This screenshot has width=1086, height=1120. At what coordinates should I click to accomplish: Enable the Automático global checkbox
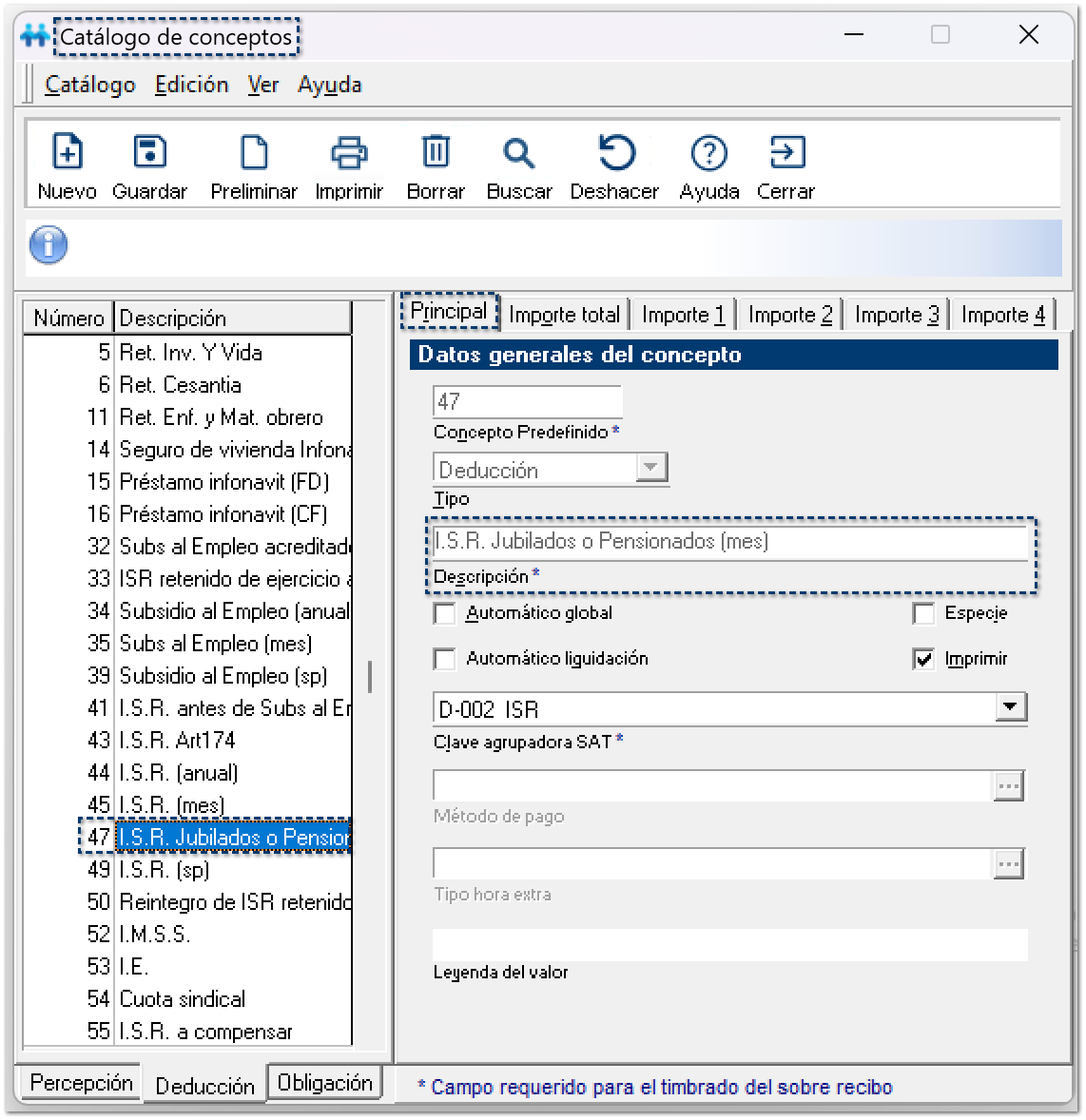445,614
